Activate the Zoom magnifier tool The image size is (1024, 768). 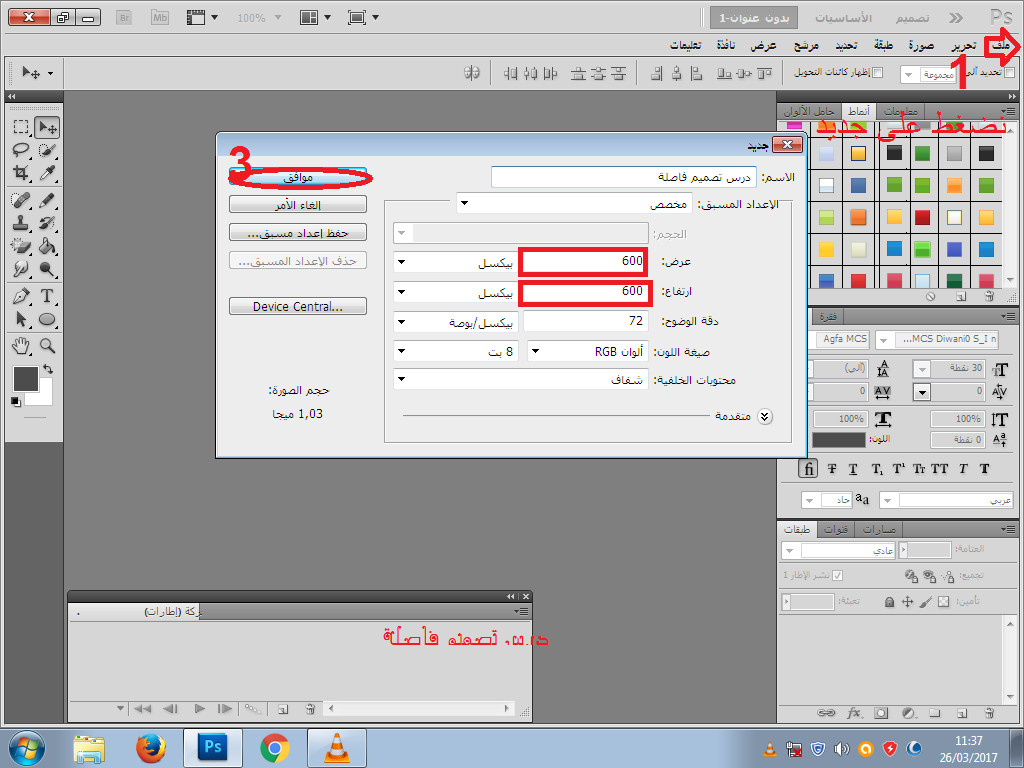pos(47,345)
